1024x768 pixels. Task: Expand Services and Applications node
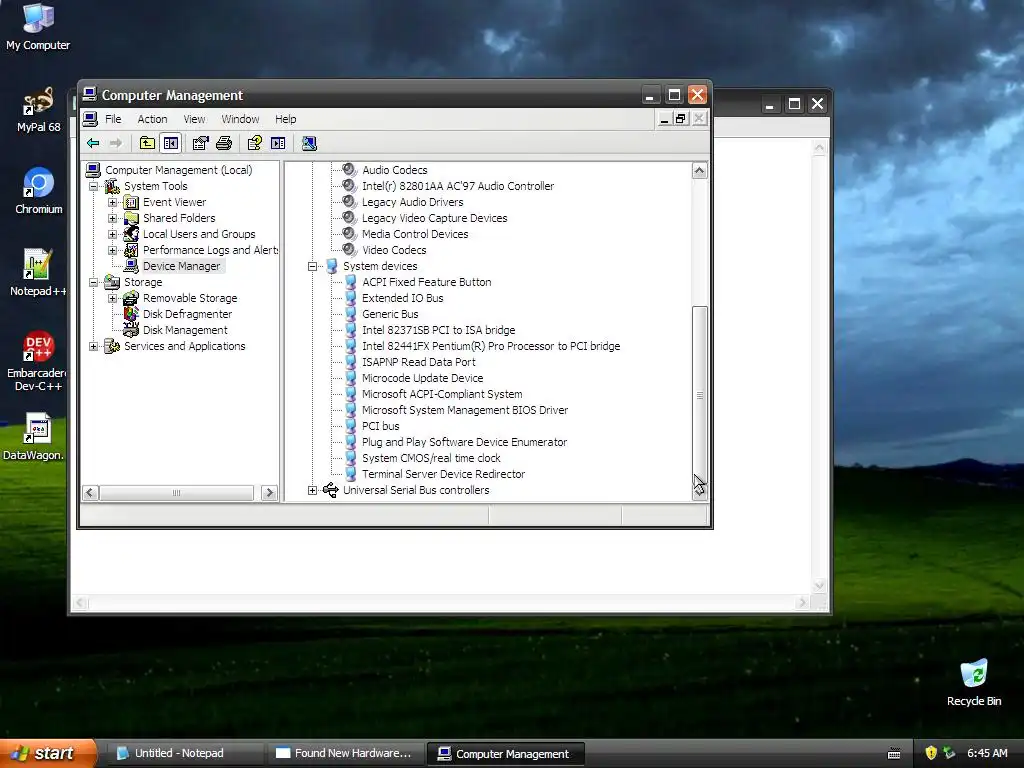(x=93, y=346)
